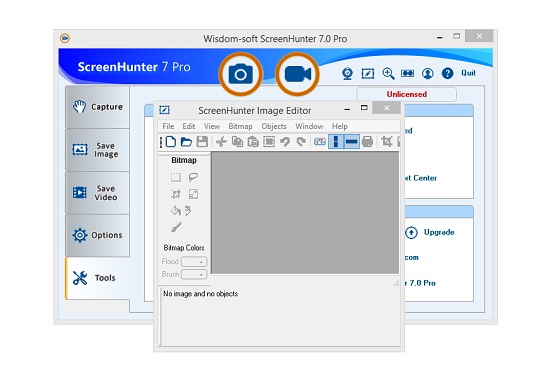Expand the Brush color dropdown
550x390 pixels.
(x=194, y=274)
